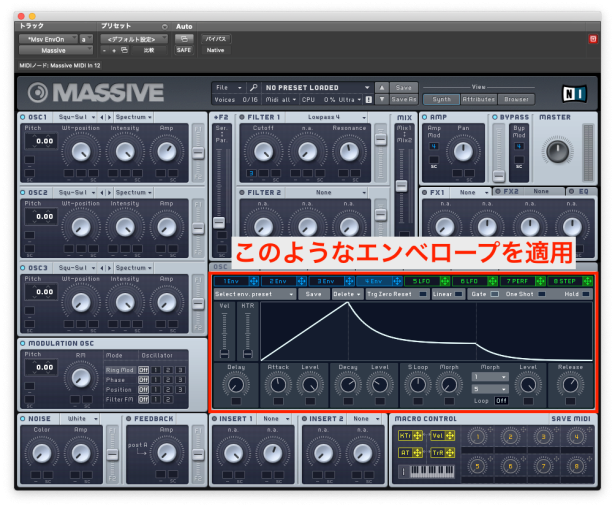Viewport: 615px width, 507px height.
Task: Enable the Gate checkbox in envelope
Action: (x=494, y=295)
